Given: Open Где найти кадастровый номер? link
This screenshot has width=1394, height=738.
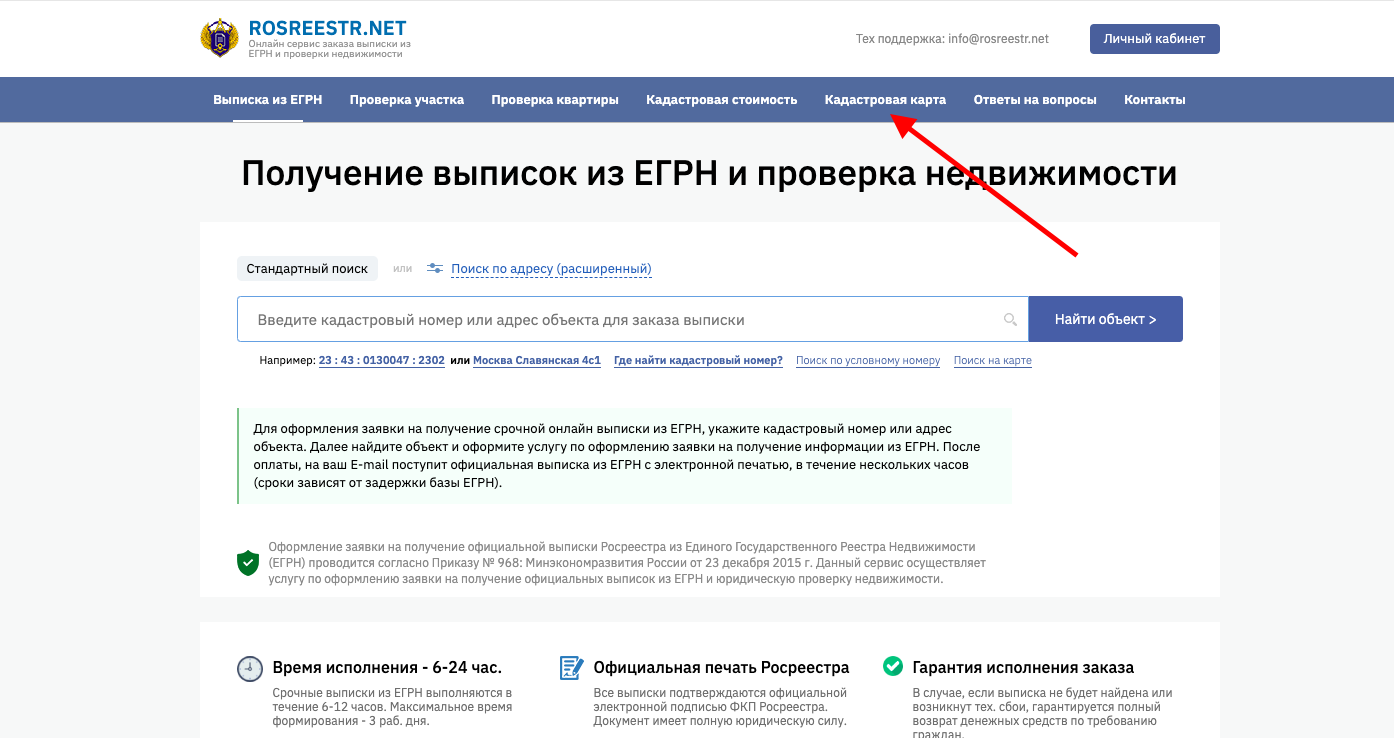Looking at the screenshot, I should click(x=698, y=361).
